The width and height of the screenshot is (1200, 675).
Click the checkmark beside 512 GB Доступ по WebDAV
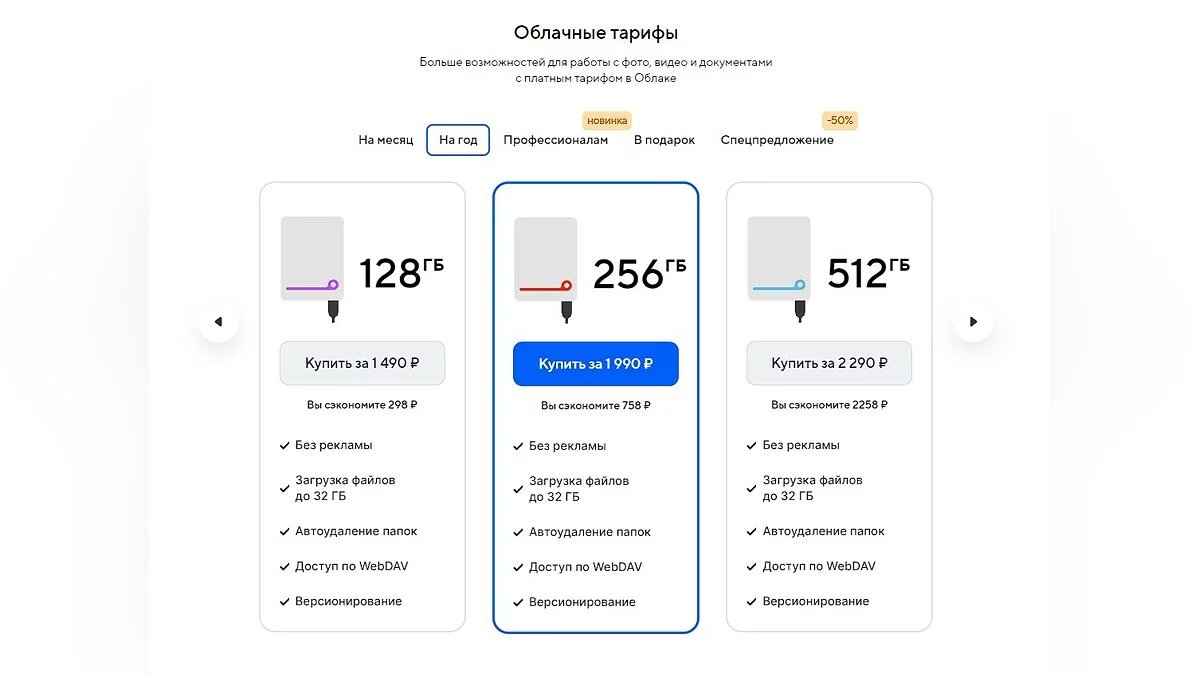click(751, 567)
